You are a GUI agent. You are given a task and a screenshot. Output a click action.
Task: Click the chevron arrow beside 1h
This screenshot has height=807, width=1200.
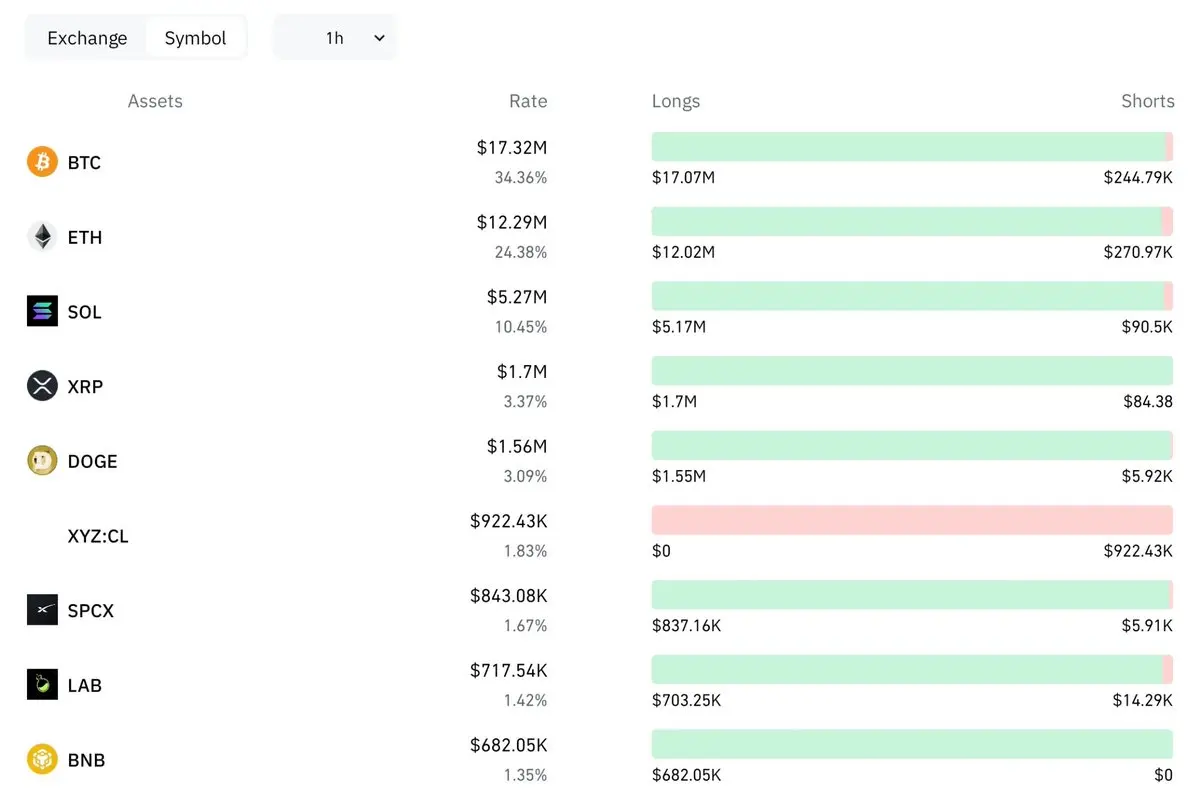tap(379, 38)
